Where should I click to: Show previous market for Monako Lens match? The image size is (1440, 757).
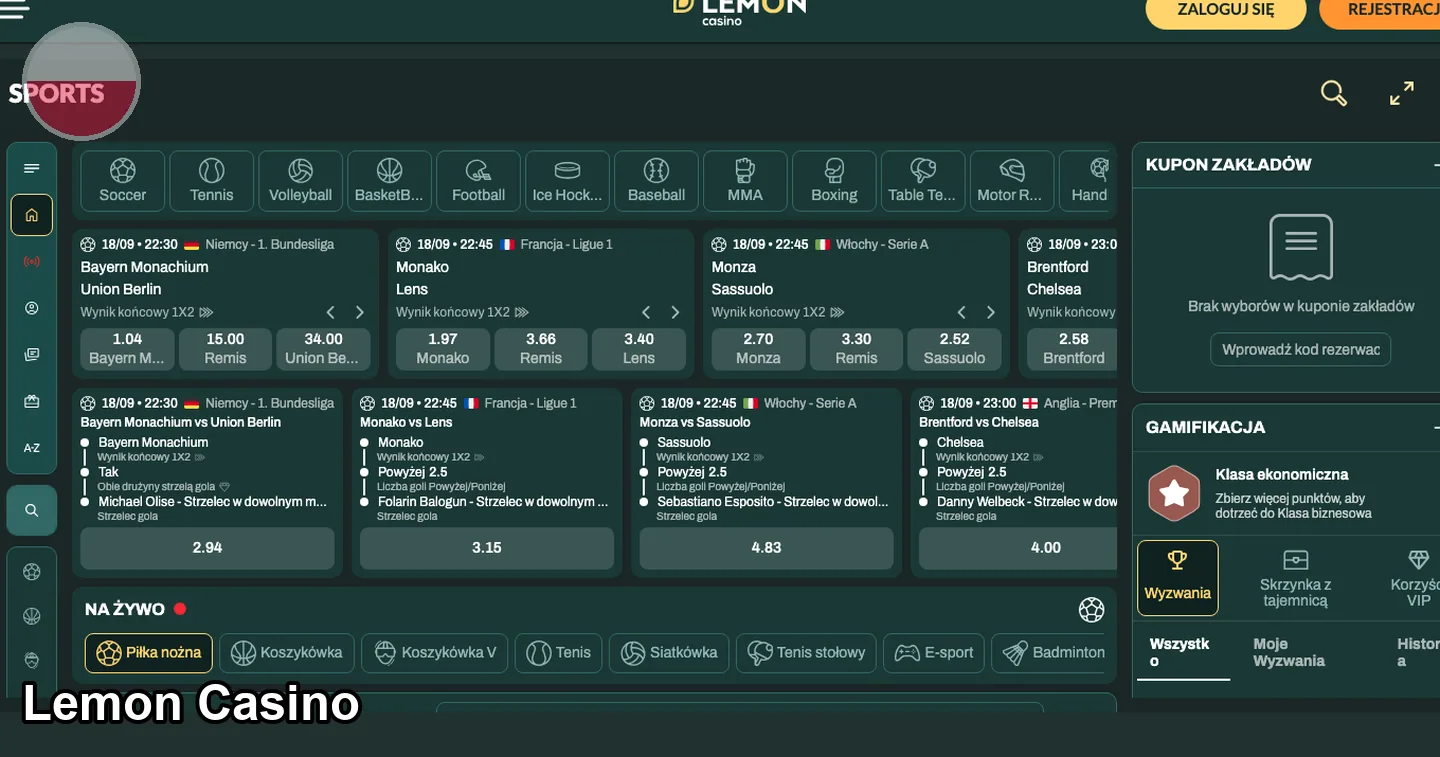646,312
